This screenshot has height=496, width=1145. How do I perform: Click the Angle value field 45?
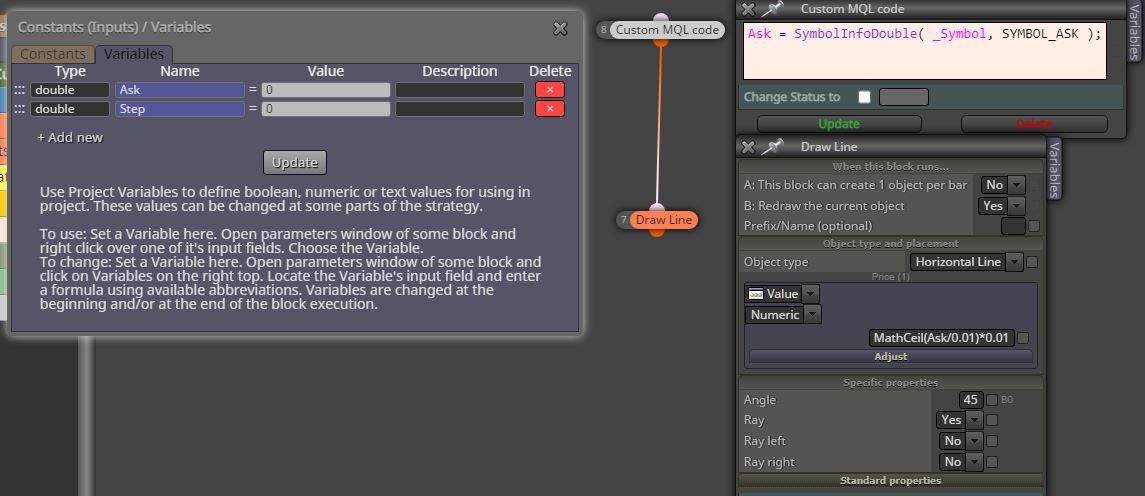[x=970, y=400]
